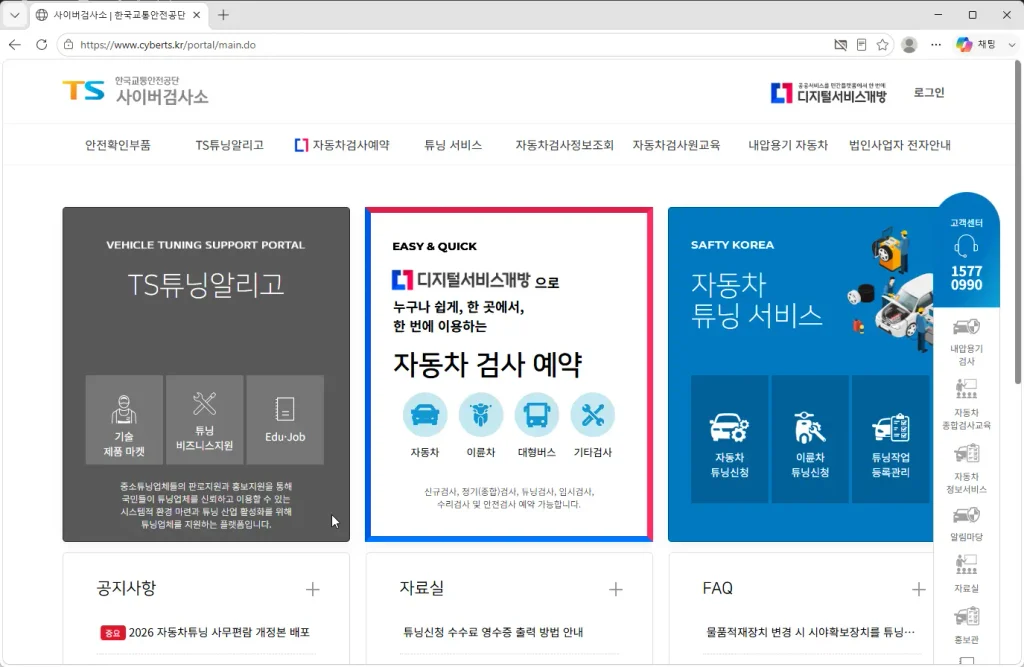The width and height of the screenshot is (1024, 667).
Task: Open Copilot 채팅 button
Action: (976, 44)
